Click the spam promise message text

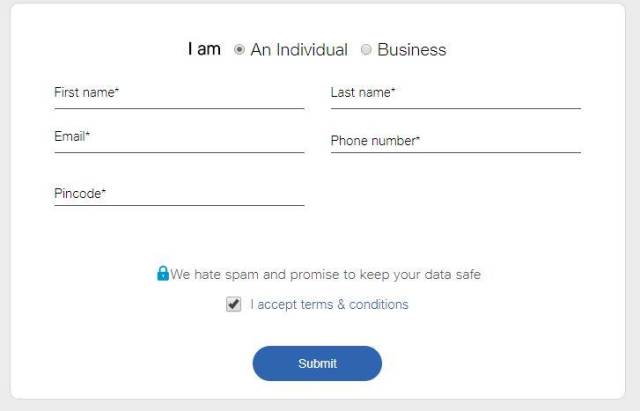[325, 274]
